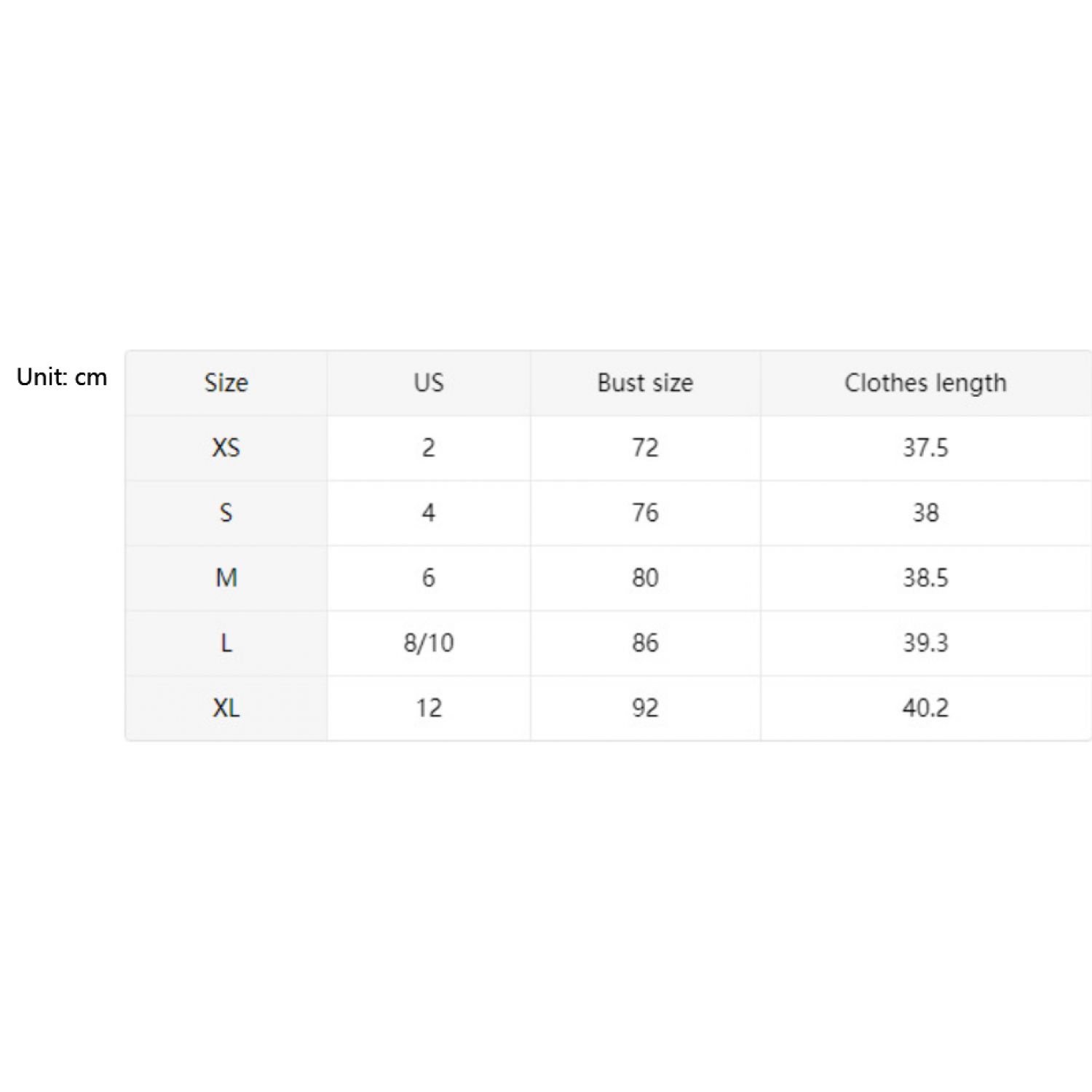Click the "US" column header
Image resolution: width=1092 pixels, height=1092 pixels.
click(429, 383)
